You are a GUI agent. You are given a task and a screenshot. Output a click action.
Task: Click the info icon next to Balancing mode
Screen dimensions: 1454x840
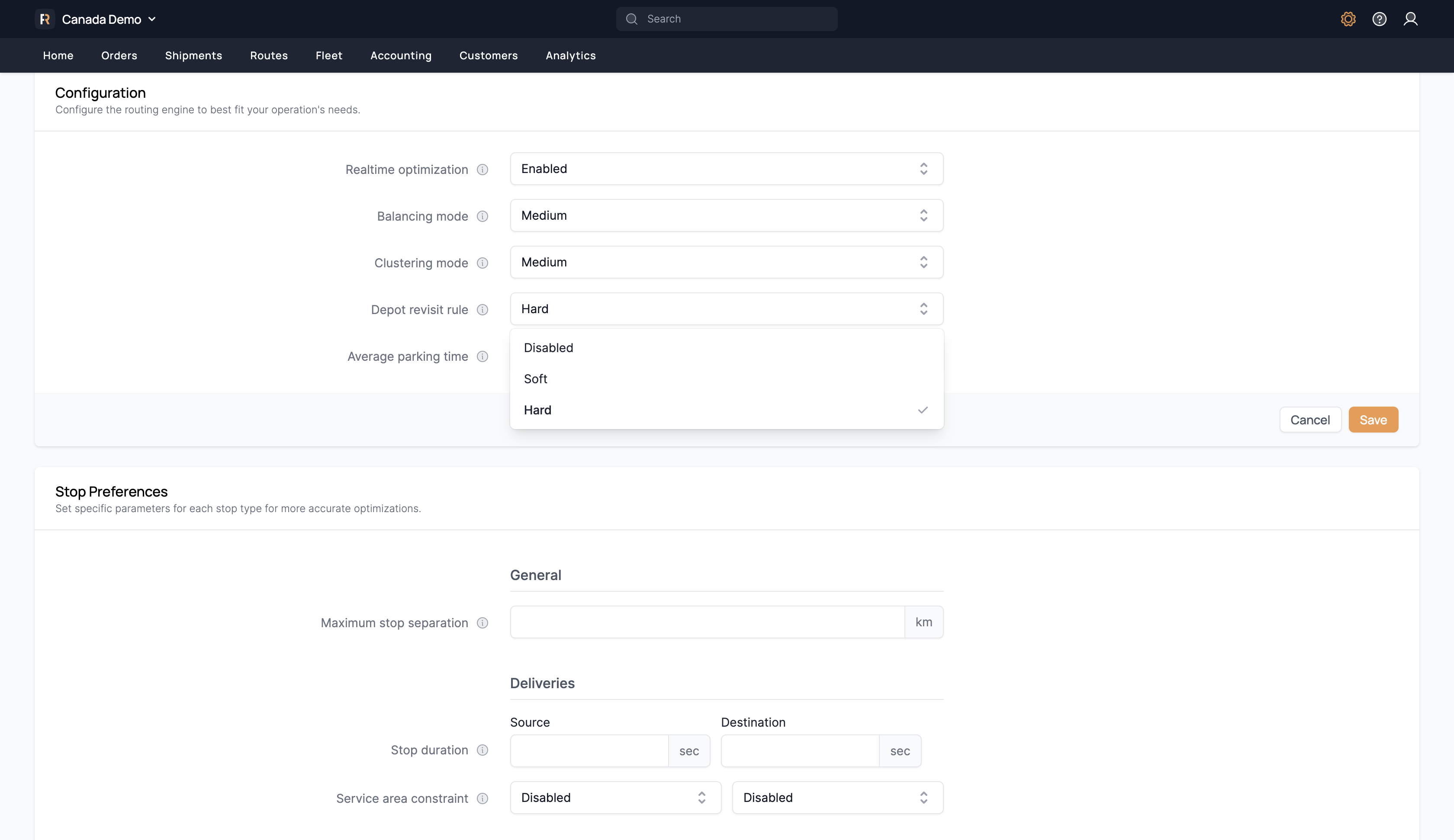pos(483,216)
